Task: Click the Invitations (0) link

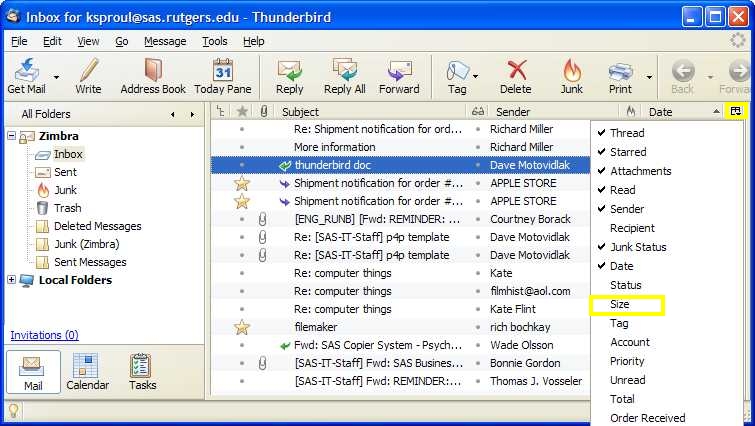Action: tap(44, 335)
